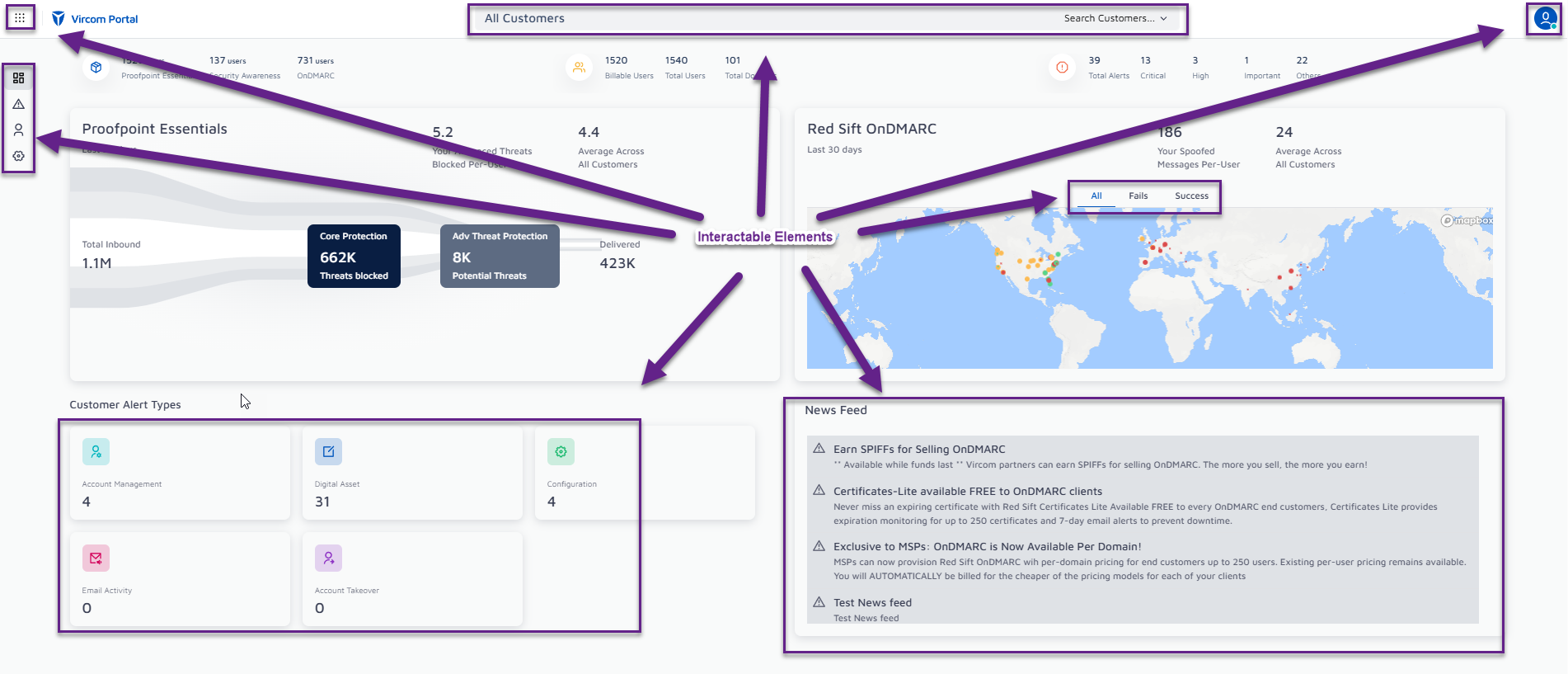Click the Digital Asset card icon
This screenshot has height=674, width=1568.
pyautogui.click(x=328, y=451)
